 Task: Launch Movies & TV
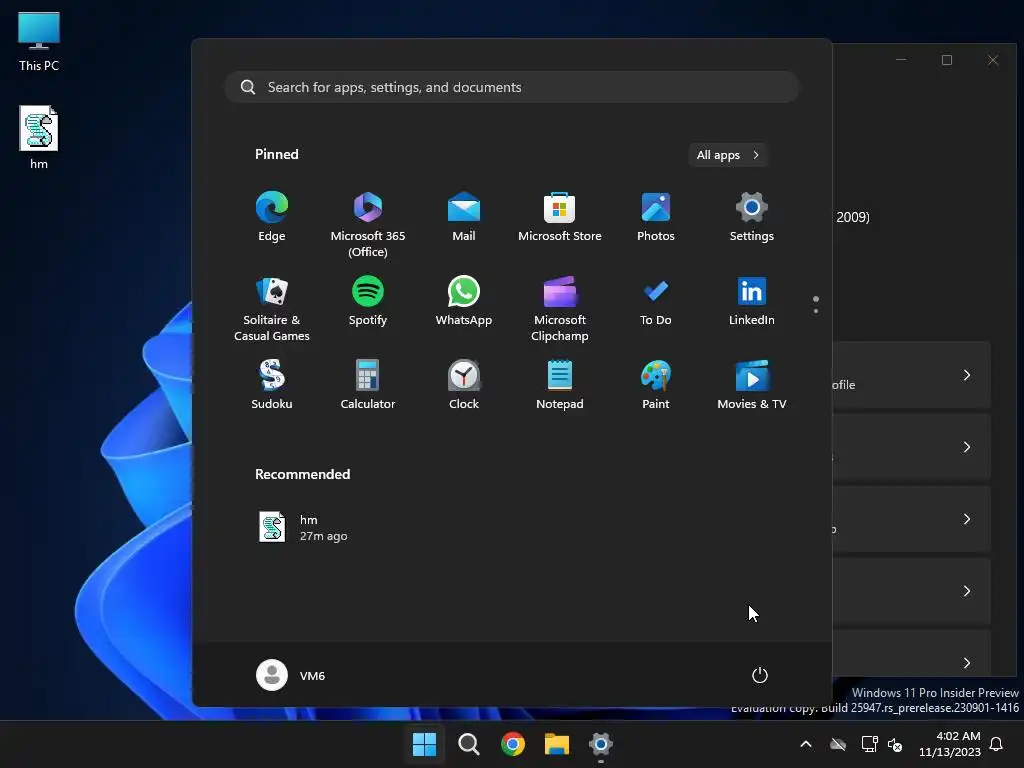tap(752, 385)
